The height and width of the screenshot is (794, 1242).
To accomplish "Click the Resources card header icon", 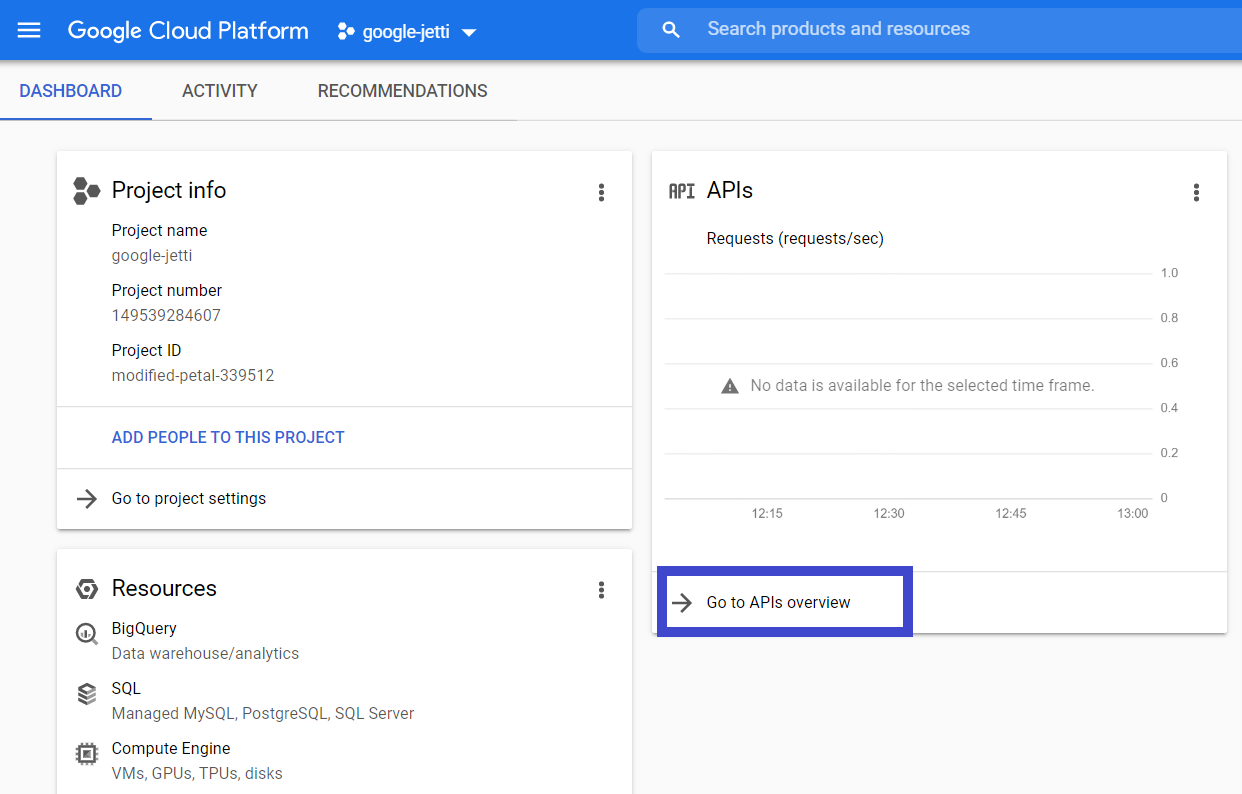I will [x=87, y=589].
